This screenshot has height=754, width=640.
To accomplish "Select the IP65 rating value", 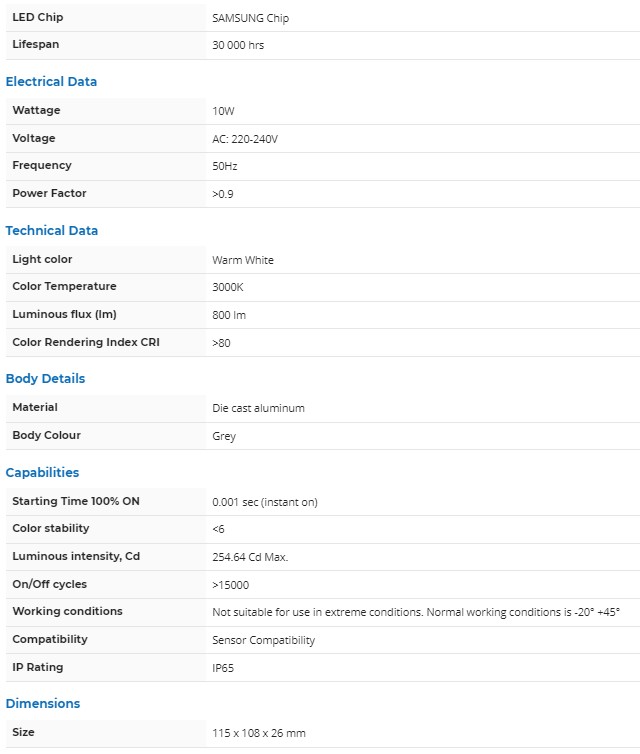I will tap(224, 667).
